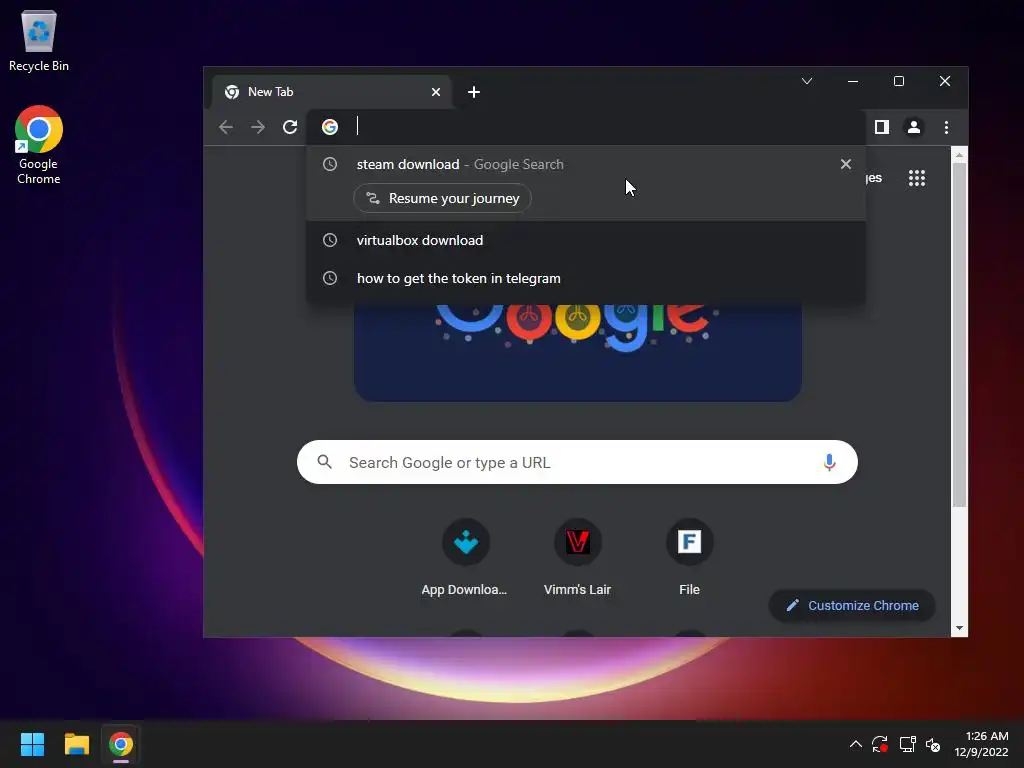Open the side panel icon
Image resolution: width=1024 pixels, height=768 pixels.
pos(882,127)
